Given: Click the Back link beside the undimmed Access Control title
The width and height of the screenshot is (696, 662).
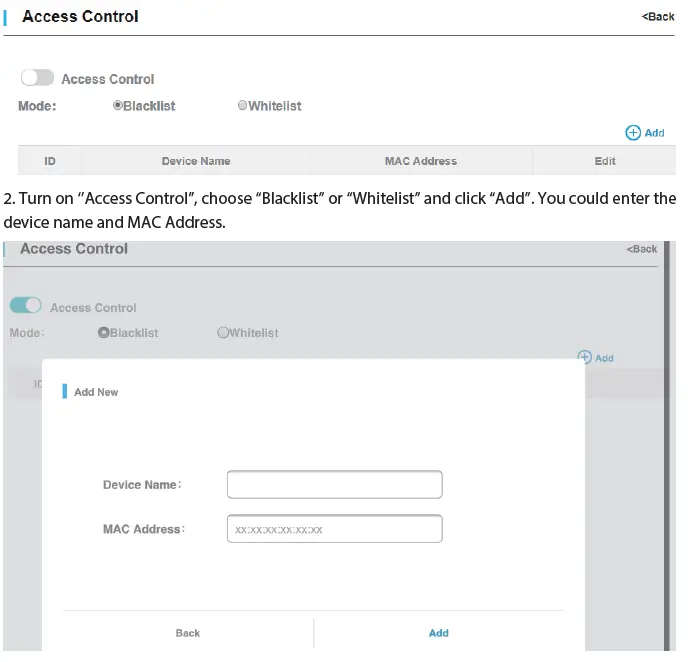Looking at the screenshot, I should [658, 17].
